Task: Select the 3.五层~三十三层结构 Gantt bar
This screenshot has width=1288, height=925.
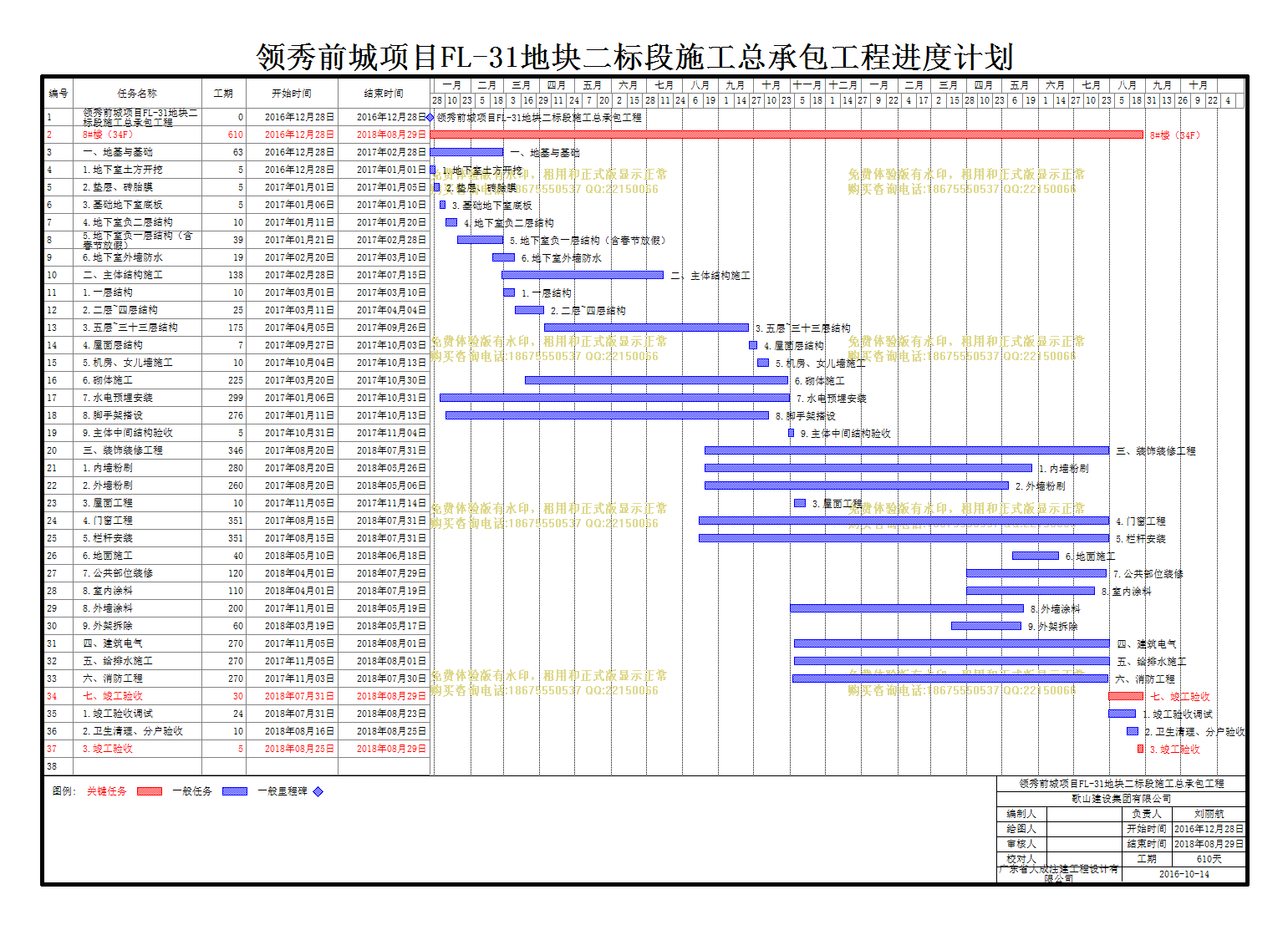Action: (646, 328)
